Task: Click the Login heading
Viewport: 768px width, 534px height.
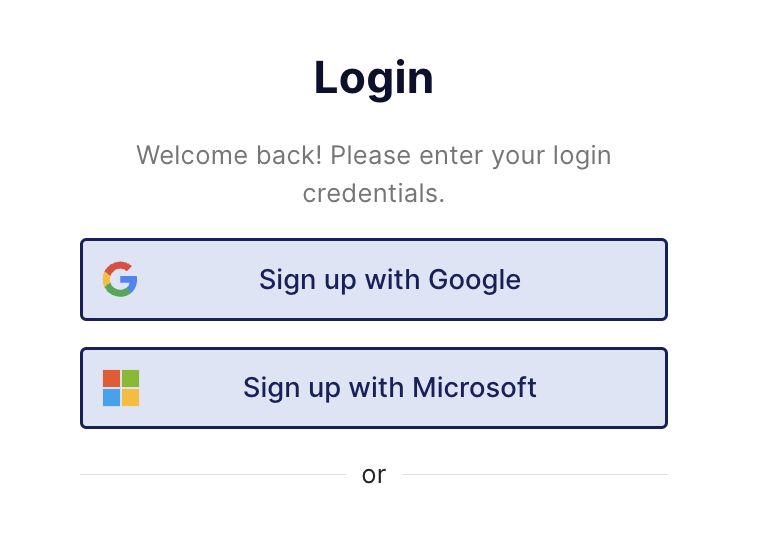Action: (373, 78)
